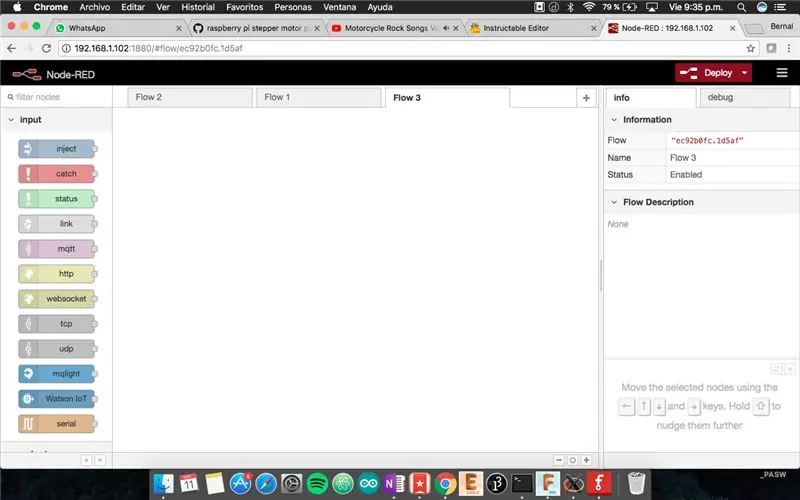
Task: Reload the browser page
Action: [x=46, y=48]
